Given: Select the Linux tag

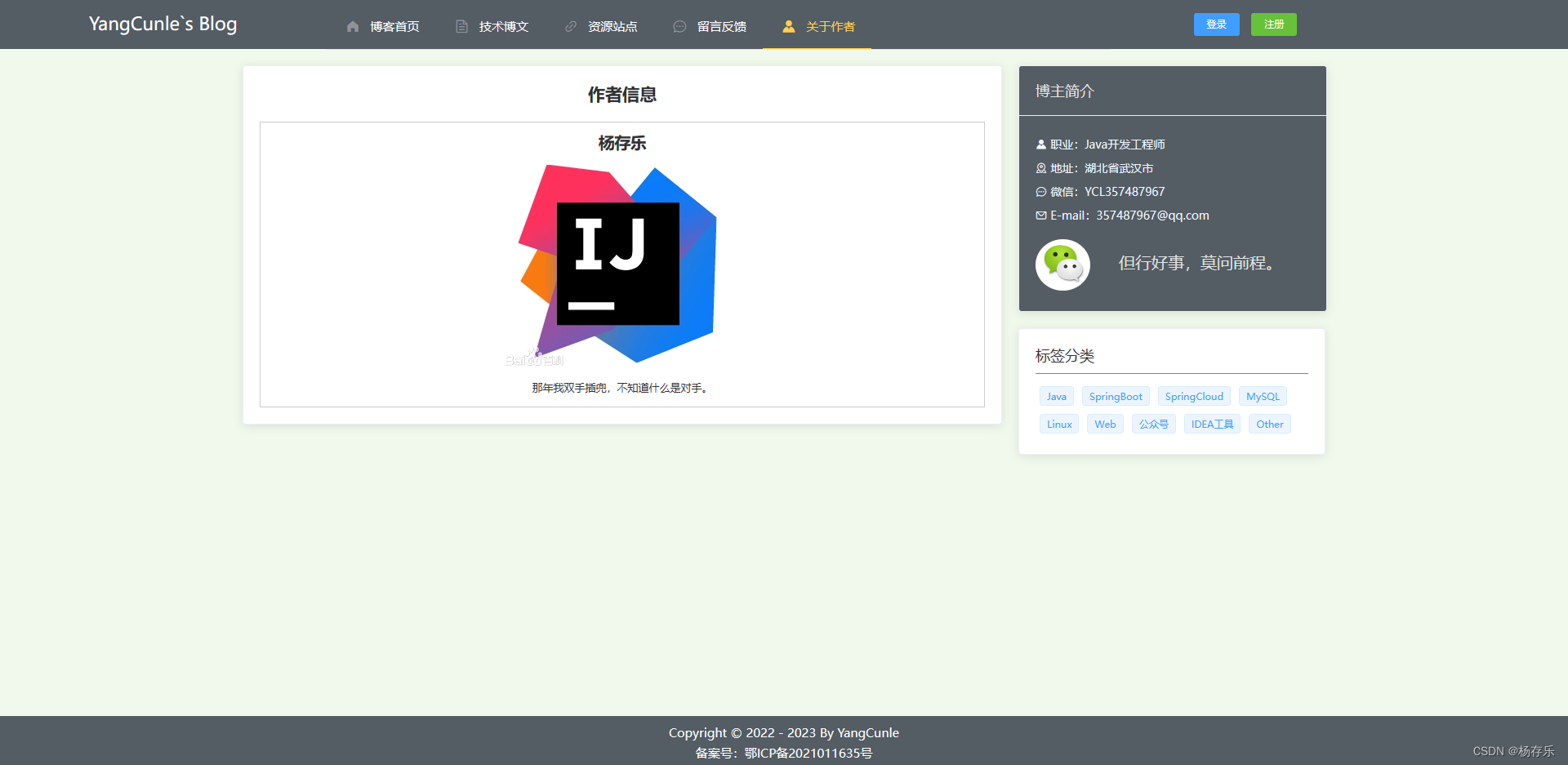Looking at the screenshot, I should coord(1059,425).
